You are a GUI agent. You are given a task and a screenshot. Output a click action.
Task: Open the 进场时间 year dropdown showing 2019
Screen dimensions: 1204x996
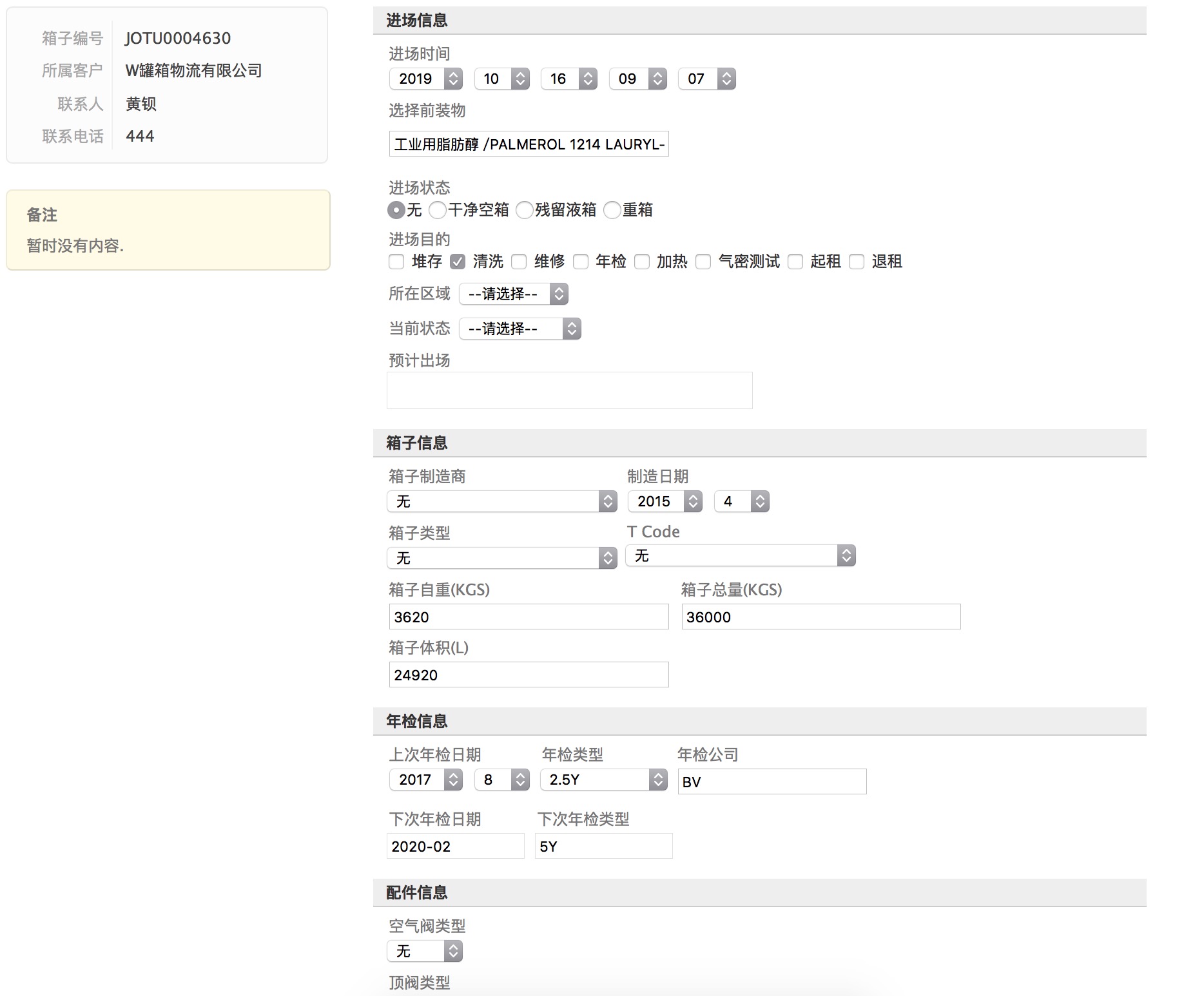coord(425,79)
